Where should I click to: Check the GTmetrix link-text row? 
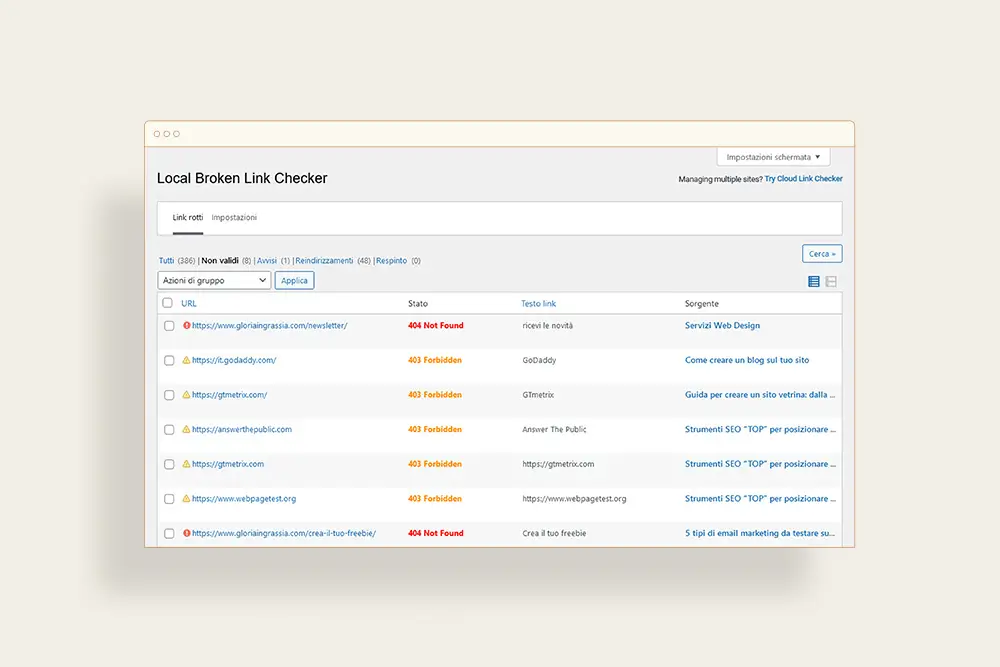169,395
